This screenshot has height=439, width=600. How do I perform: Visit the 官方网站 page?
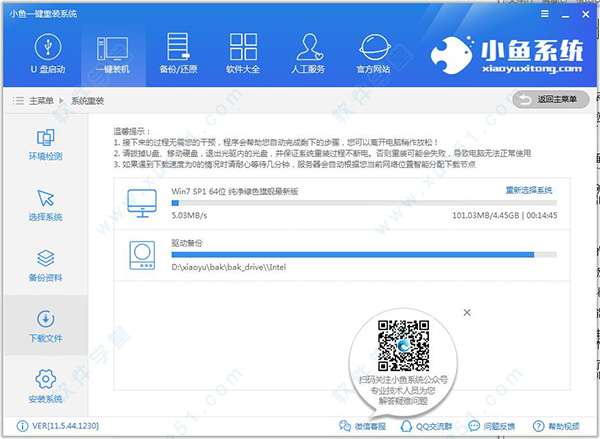point(374,54)
